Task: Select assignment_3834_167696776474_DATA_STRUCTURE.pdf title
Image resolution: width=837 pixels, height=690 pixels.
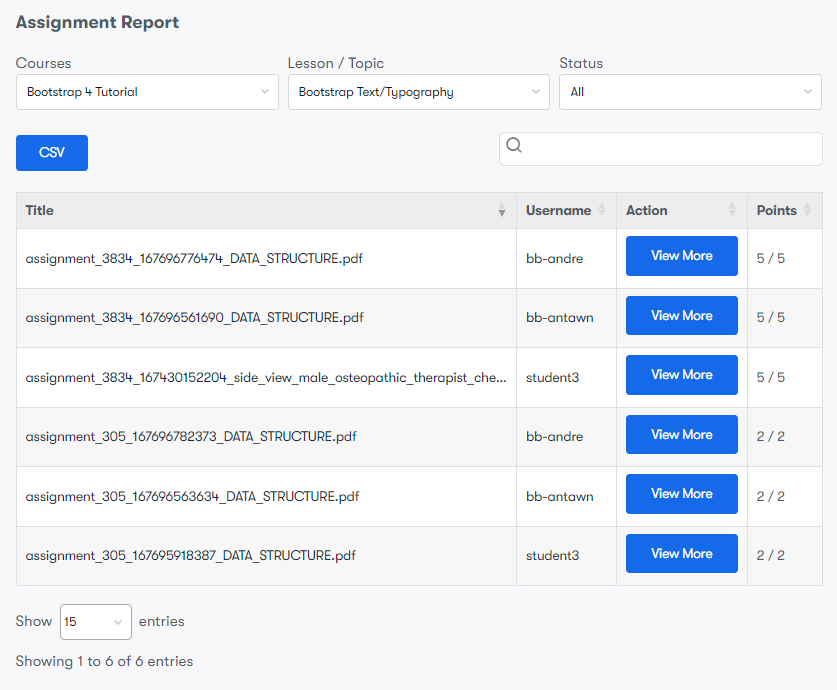Action: [194, 258]
